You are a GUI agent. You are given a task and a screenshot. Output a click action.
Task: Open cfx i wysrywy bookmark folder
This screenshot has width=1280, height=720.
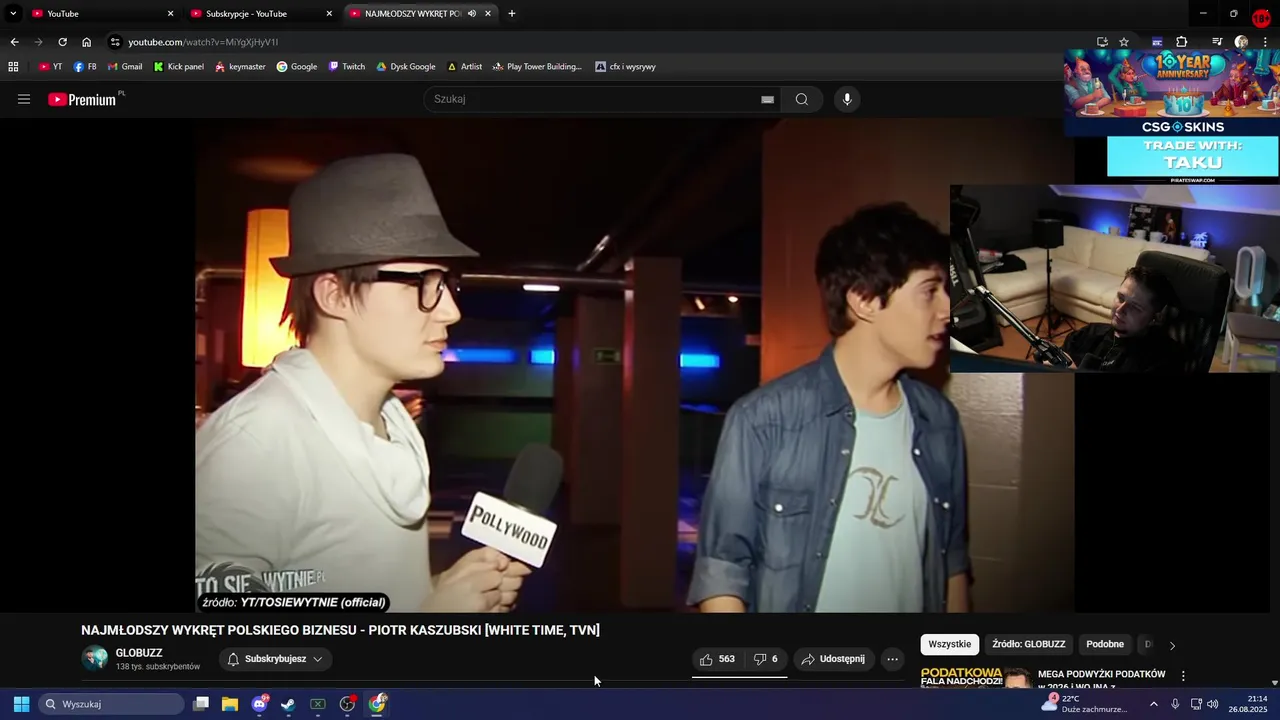625,67
